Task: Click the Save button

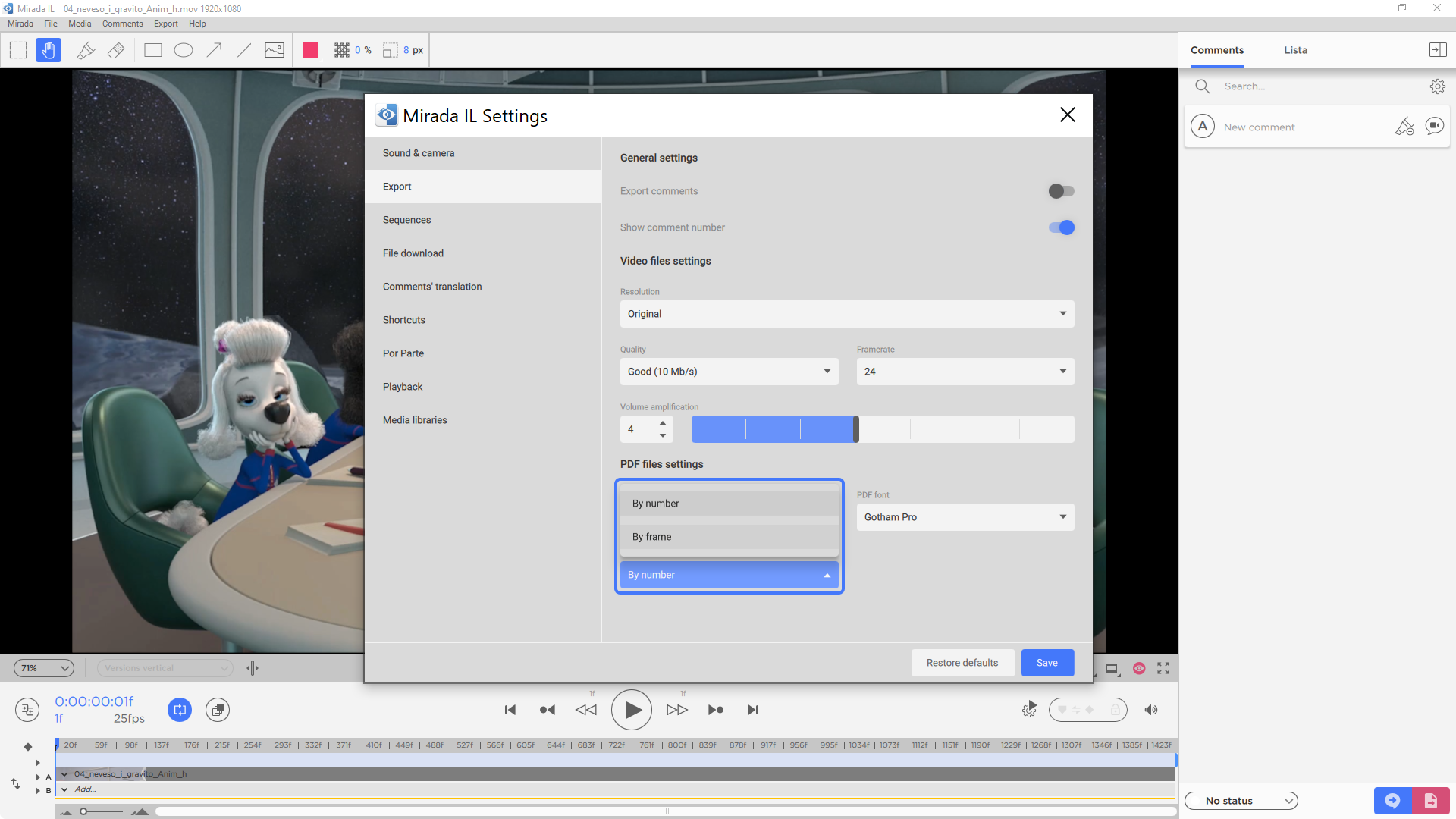Action: (1047, 663)
